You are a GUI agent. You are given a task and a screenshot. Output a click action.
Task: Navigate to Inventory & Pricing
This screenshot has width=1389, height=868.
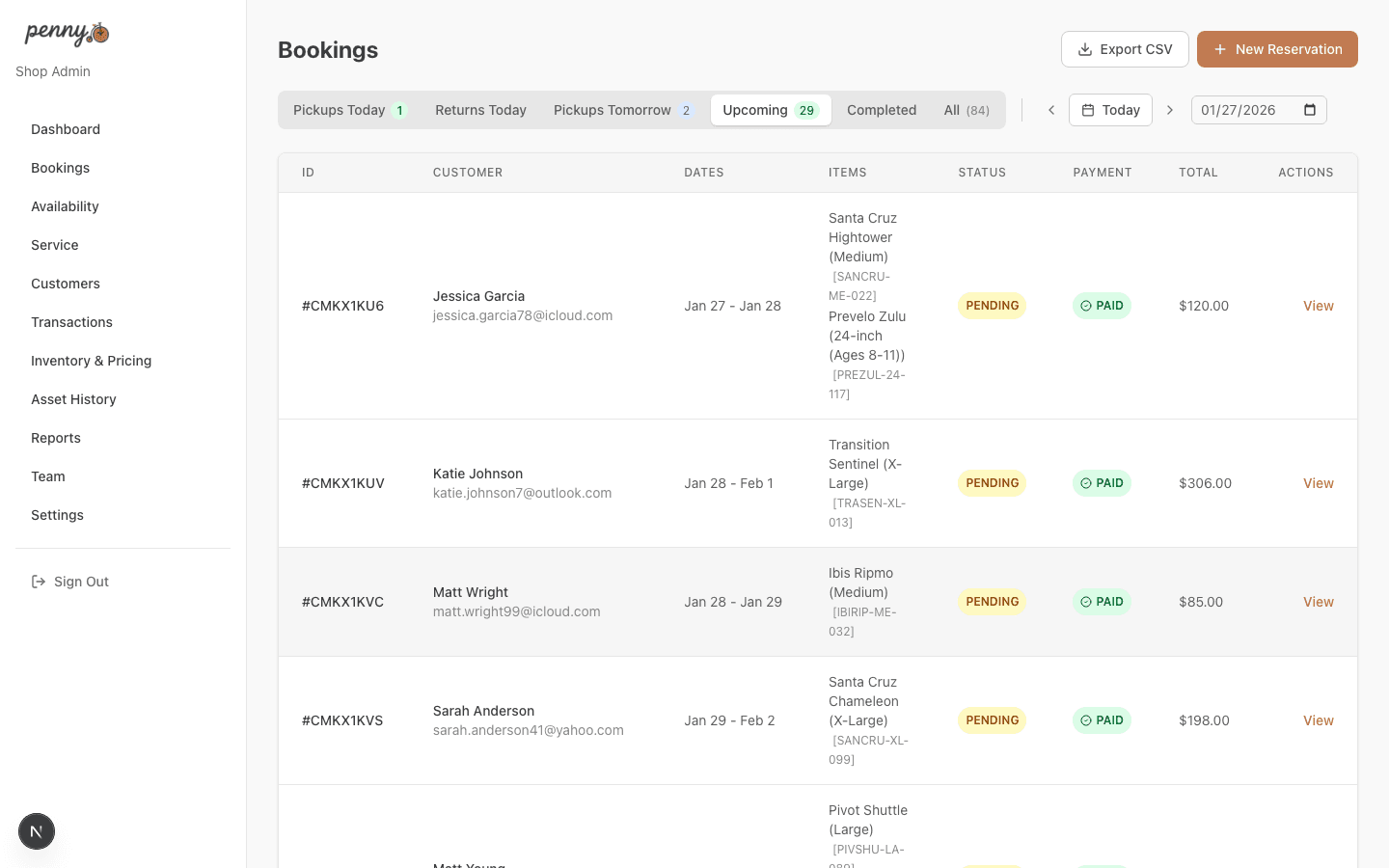point(91,361)
